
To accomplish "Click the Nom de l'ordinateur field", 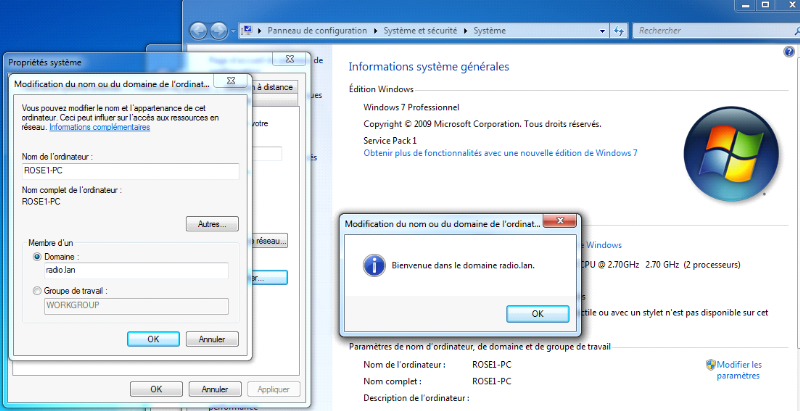I will pyautogui.click(x=131, y=171).
